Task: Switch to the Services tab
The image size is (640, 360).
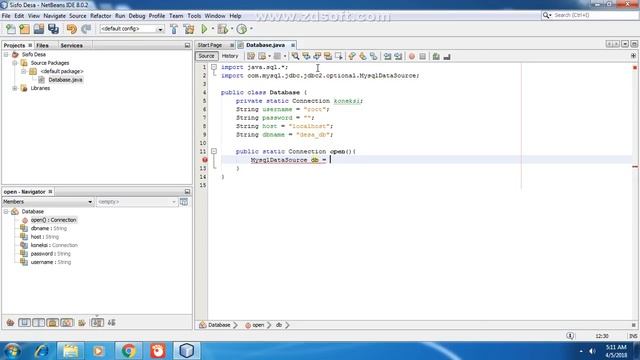Action: [x=71, y=45]
